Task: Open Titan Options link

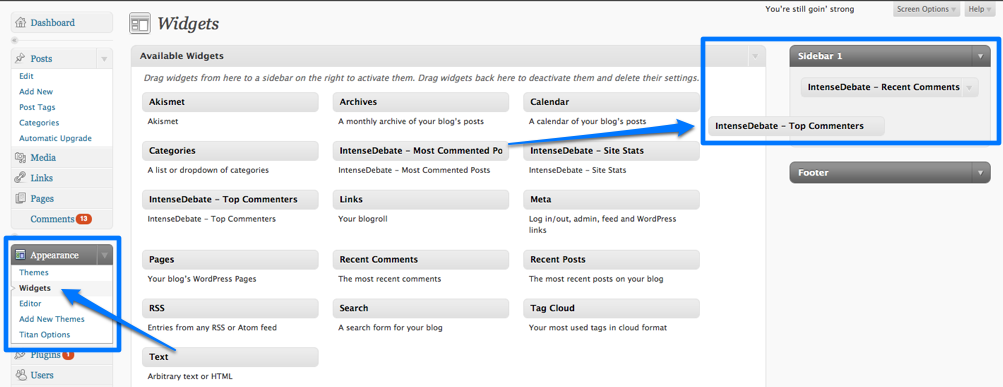Action: (45, 335)
